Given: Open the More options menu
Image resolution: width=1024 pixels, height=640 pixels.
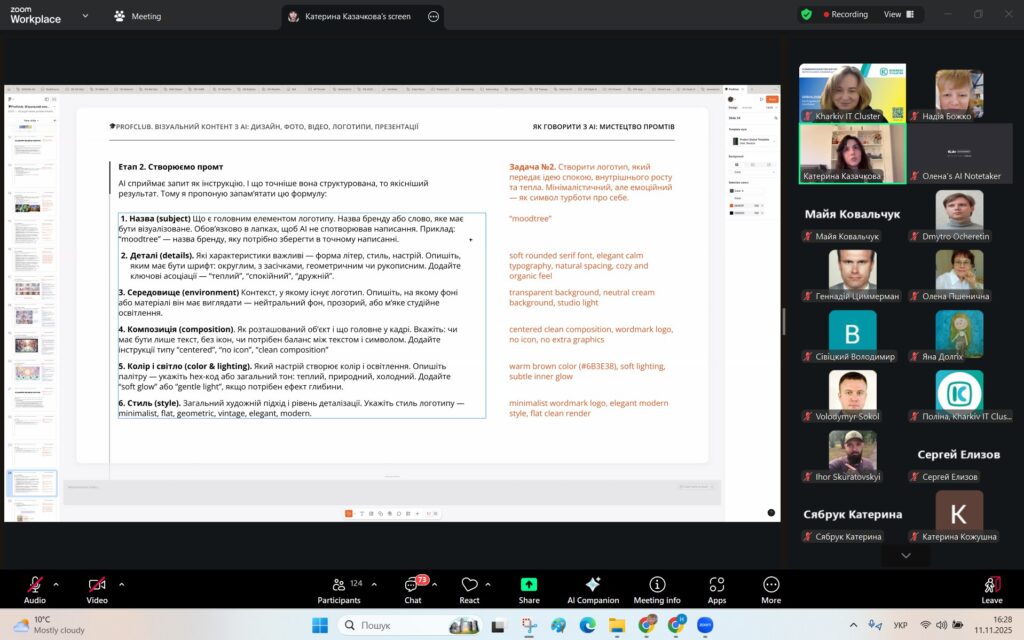Looking at the screenshot, I should (770, 585).
